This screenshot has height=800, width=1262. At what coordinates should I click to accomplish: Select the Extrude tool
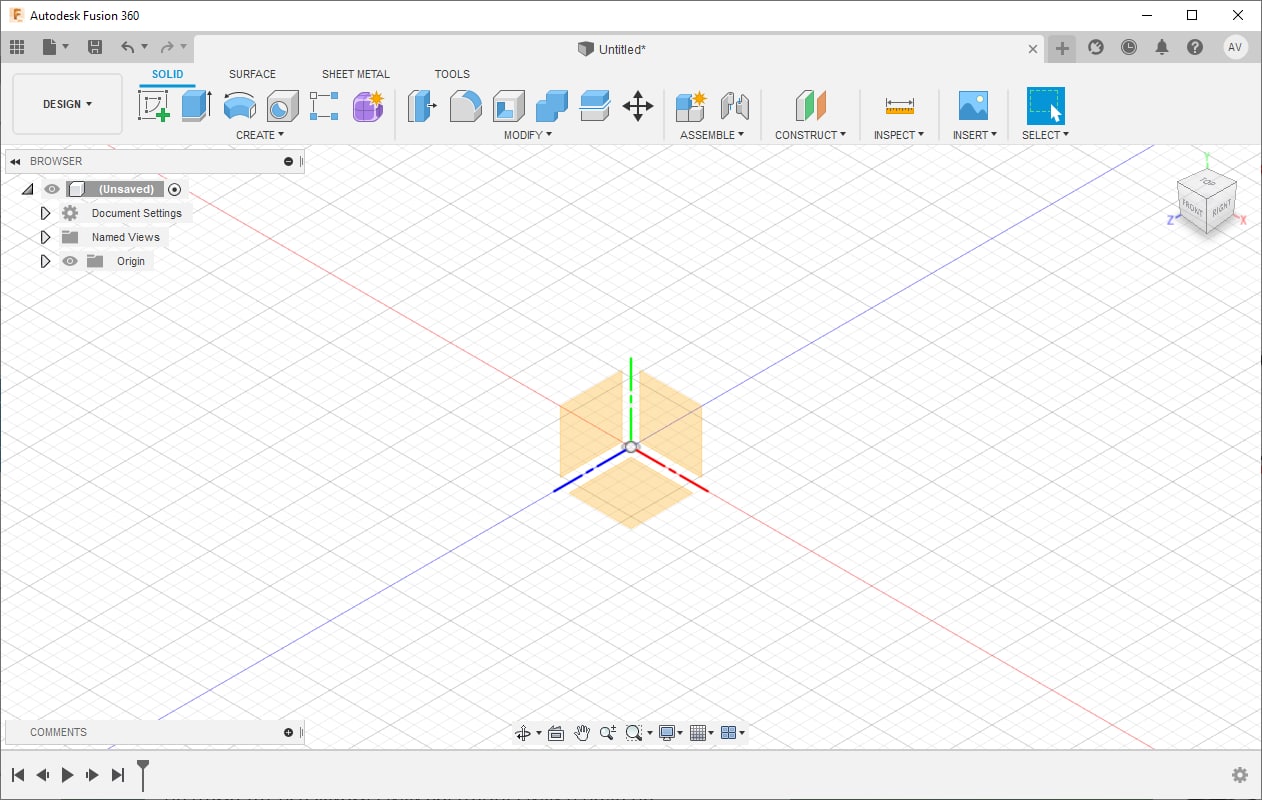point(196,105)
